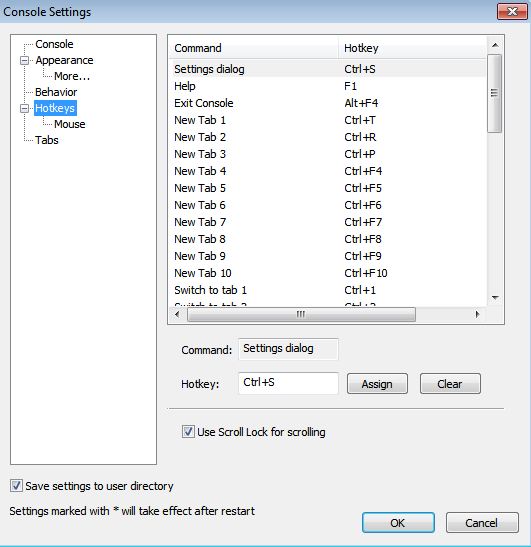Click the Ctrl+F4 hotkey cell

click(x=363, y=171)
